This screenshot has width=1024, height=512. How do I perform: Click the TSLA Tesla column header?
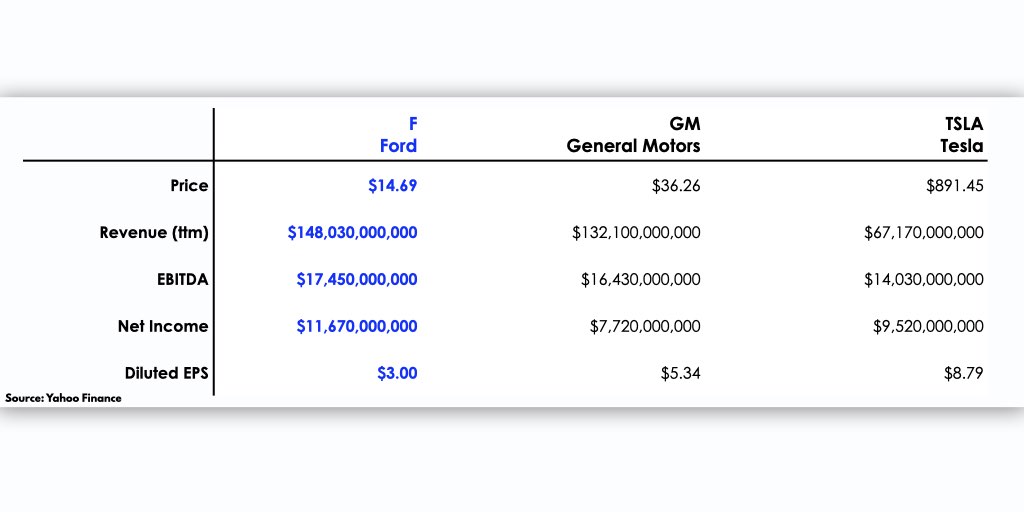click(x=961, y=135)
